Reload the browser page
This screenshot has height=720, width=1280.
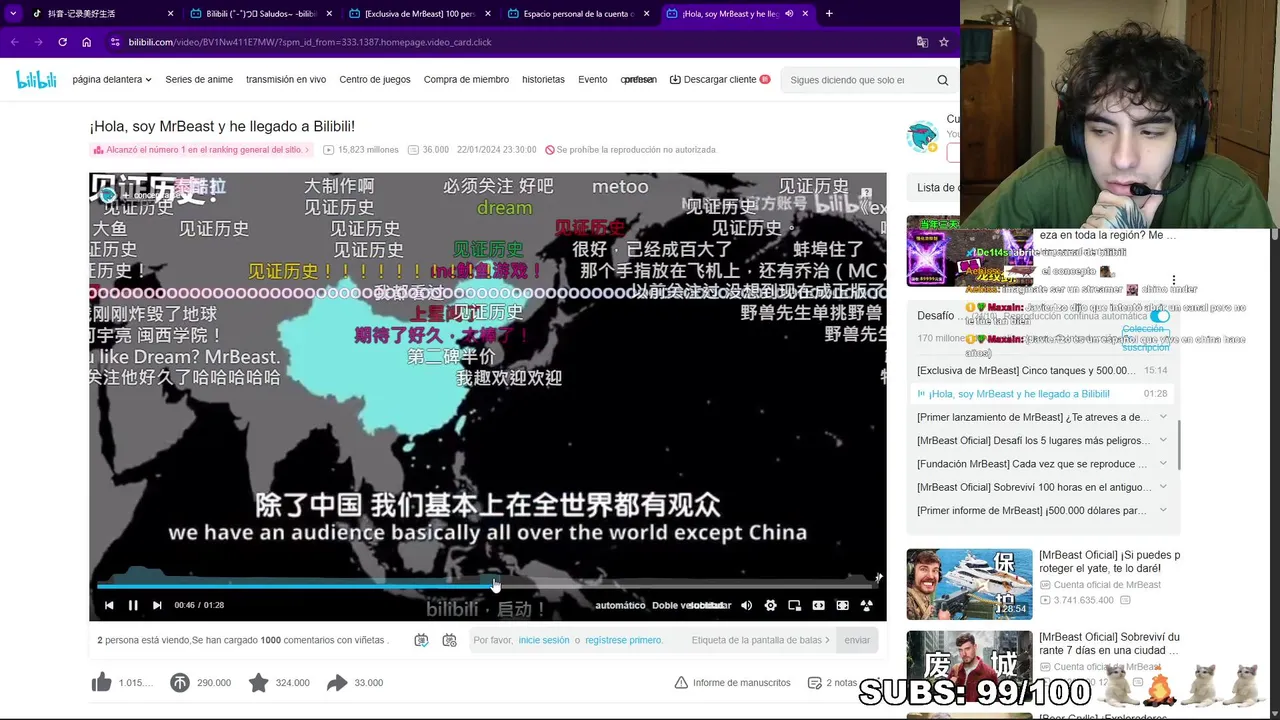[62, 42]
